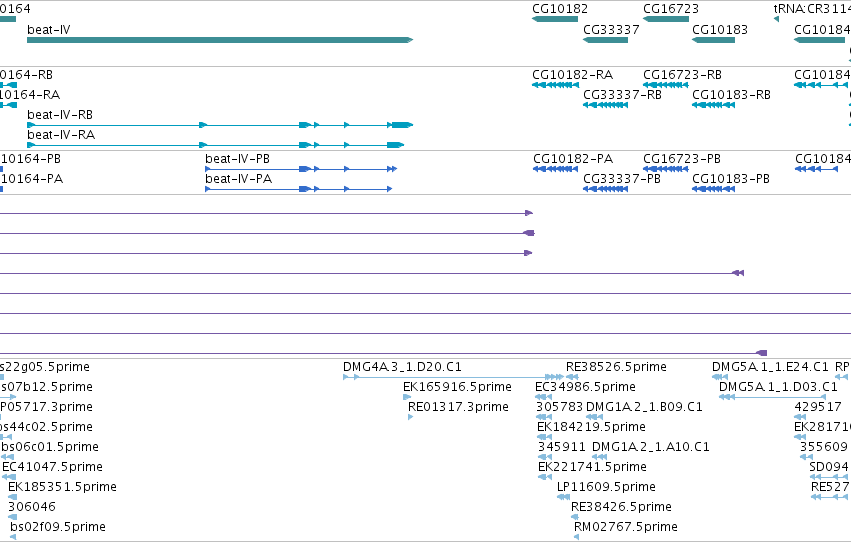Click the CG33337-RB transcript label
Viewport: 851px width, 542px height.
622,95
